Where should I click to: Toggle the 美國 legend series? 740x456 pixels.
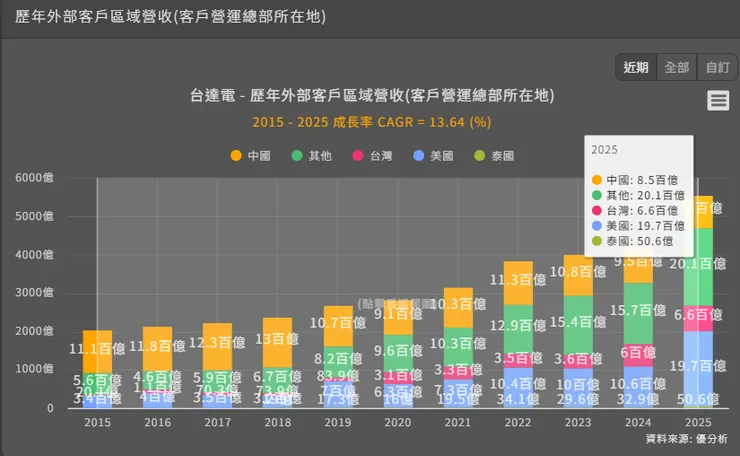pos(433,156)
